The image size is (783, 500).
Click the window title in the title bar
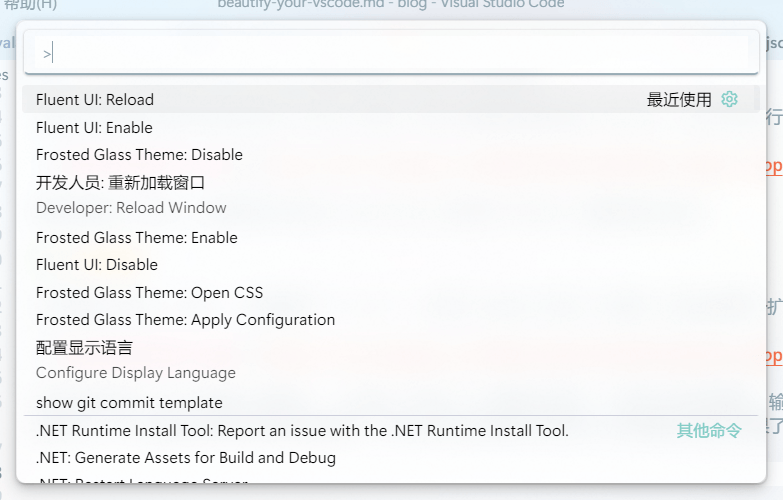390,4
